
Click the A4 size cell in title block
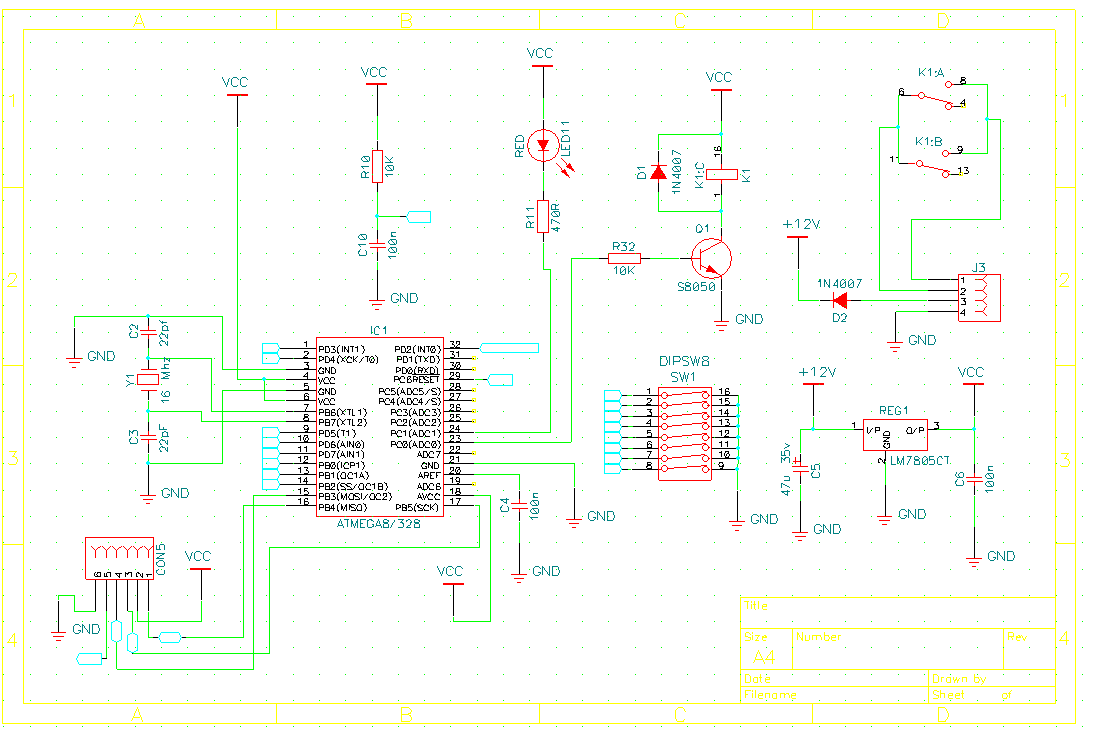point(764,656)
